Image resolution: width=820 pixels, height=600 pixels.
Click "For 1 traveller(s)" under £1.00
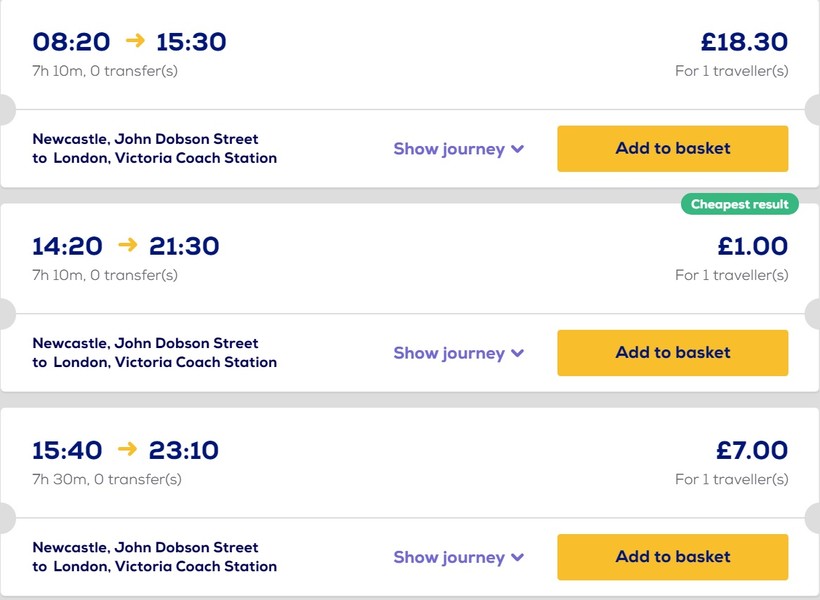(x=731, y=275)
